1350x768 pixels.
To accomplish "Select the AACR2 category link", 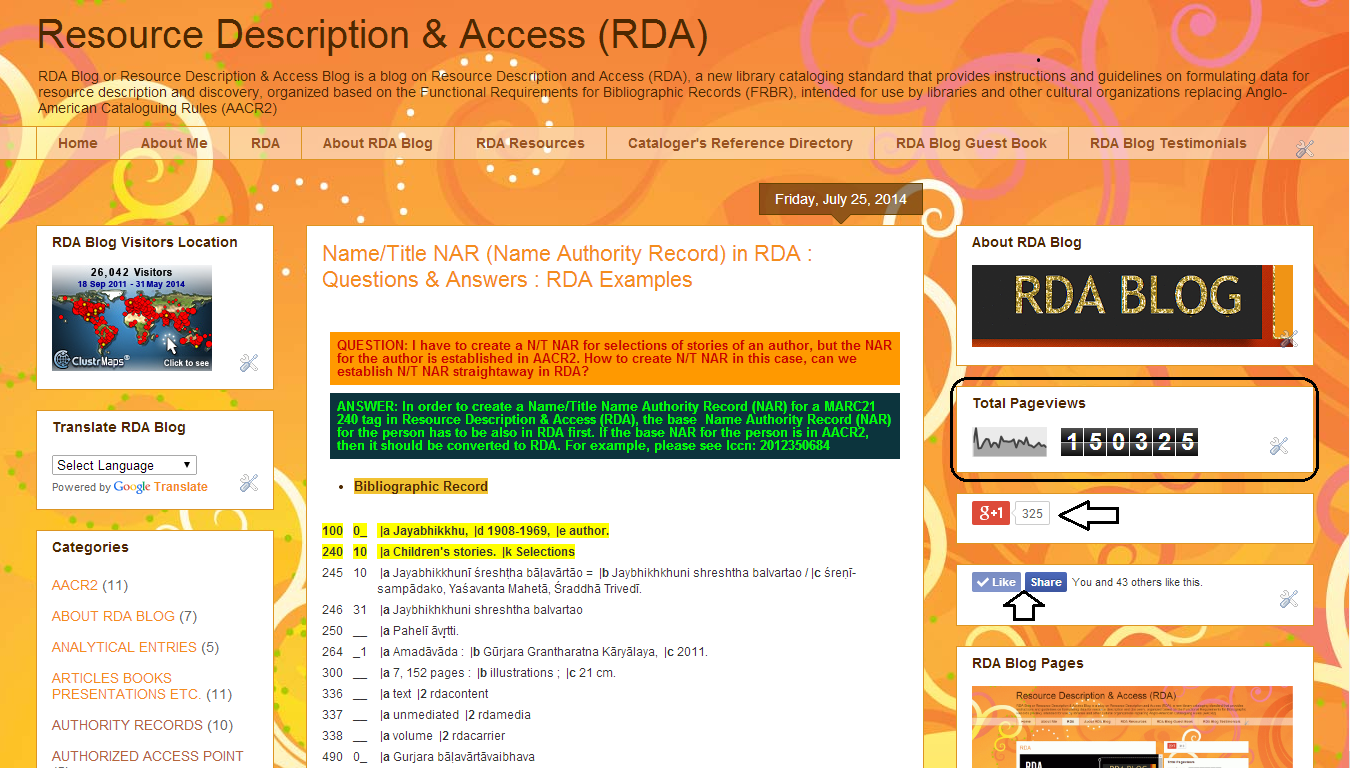I will tap(74, 585).
